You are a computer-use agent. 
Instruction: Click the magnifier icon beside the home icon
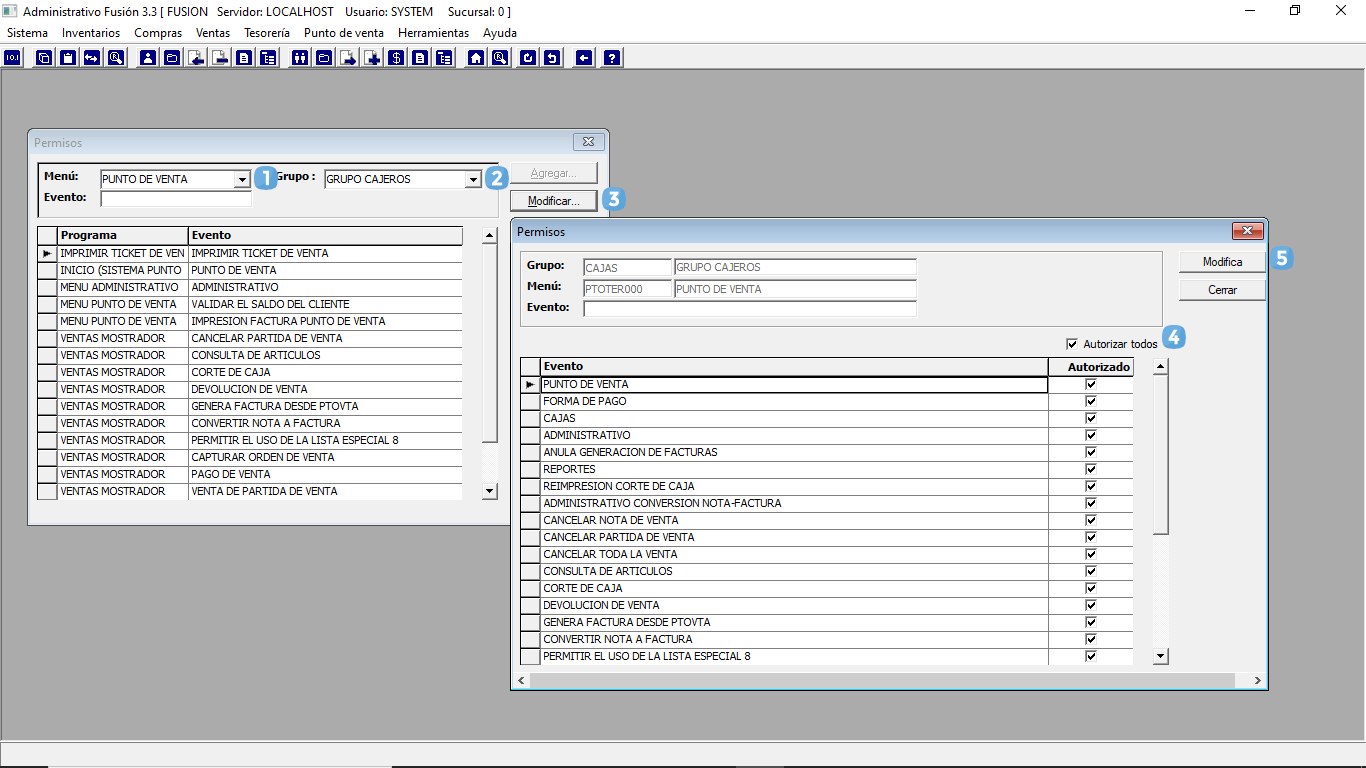(x=500, y=57)
